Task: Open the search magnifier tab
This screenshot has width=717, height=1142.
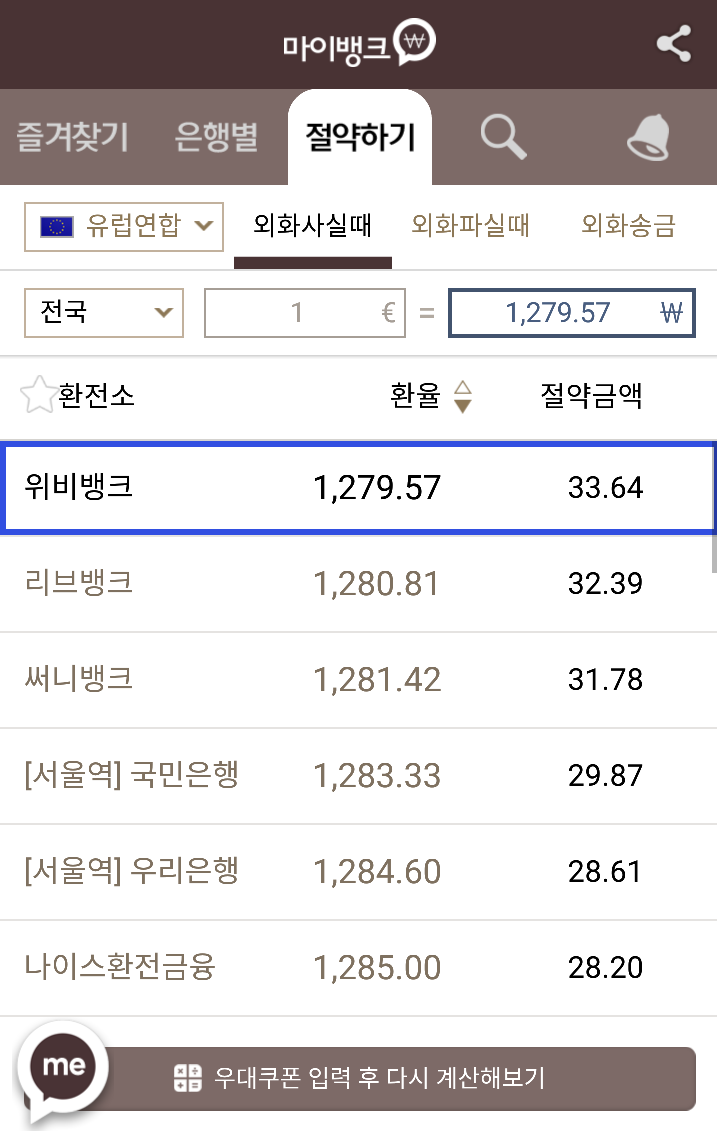Action: (504, 137)
